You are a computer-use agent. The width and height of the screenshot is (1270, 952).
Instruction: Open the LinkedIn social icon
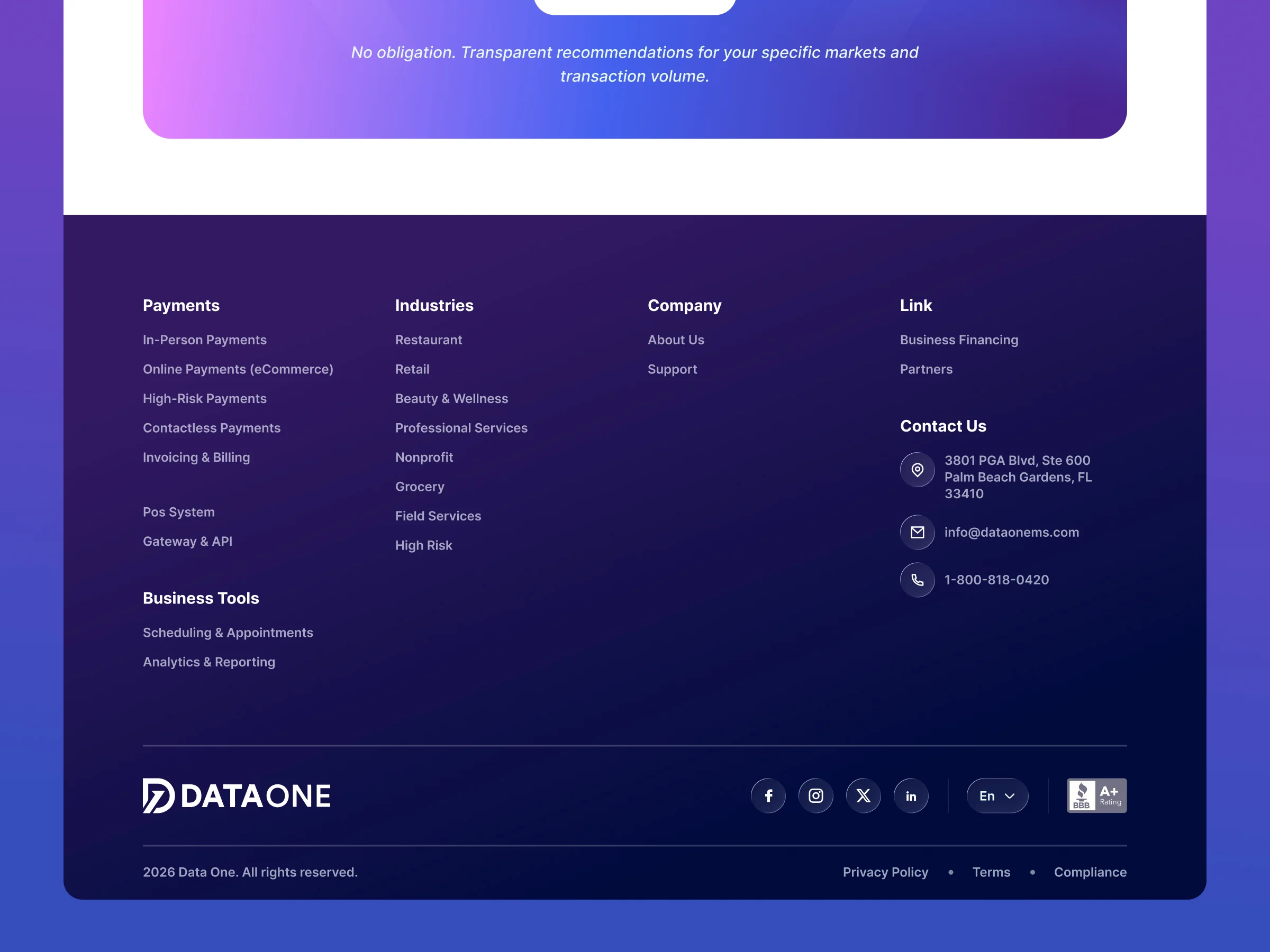point(911,795)
